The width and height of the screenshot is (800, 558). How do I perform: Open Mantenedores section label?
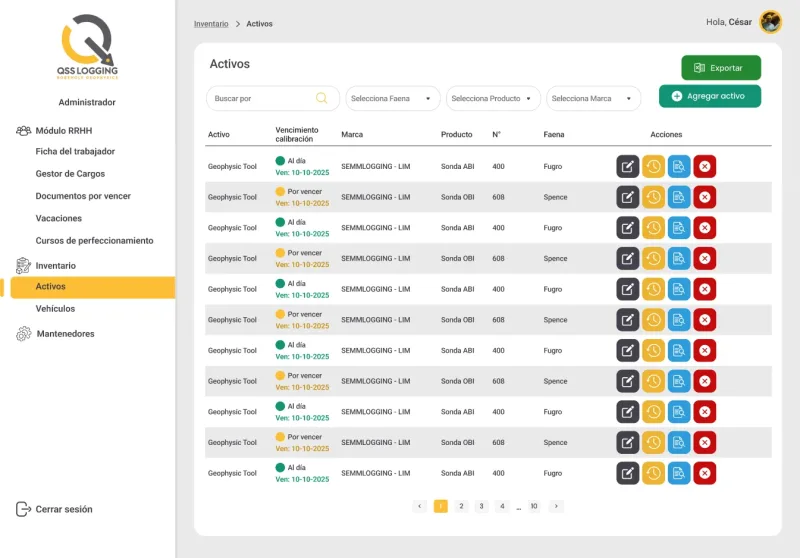click(65, 334)
